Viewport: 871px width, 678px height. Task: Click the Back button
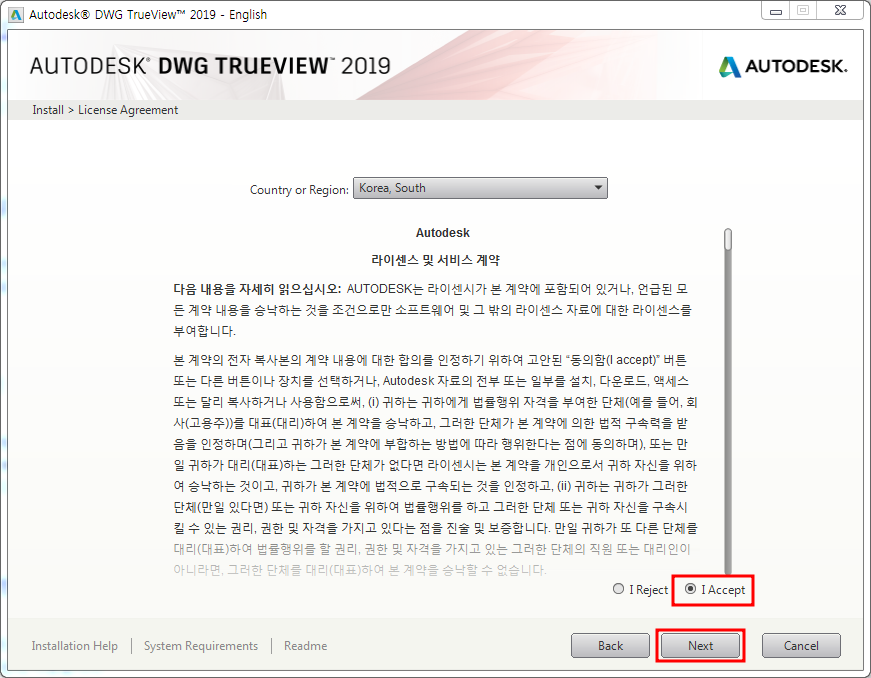610,645
